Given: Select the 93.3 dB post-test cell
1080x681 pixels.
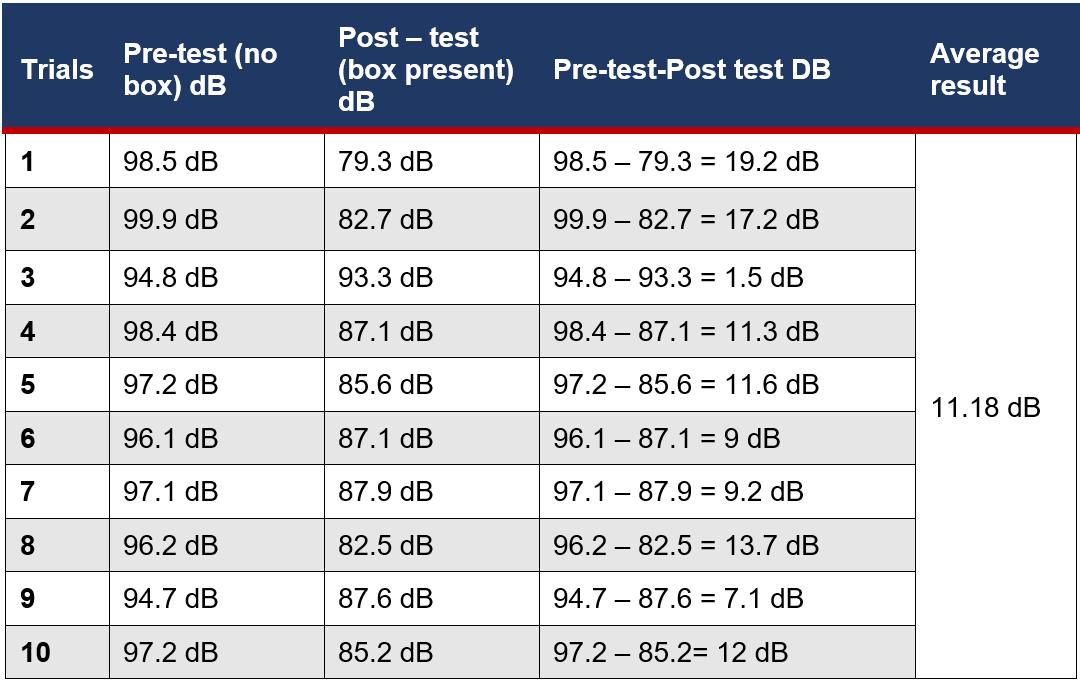Looking at the screenshot, I should click(x=385, y=277).
